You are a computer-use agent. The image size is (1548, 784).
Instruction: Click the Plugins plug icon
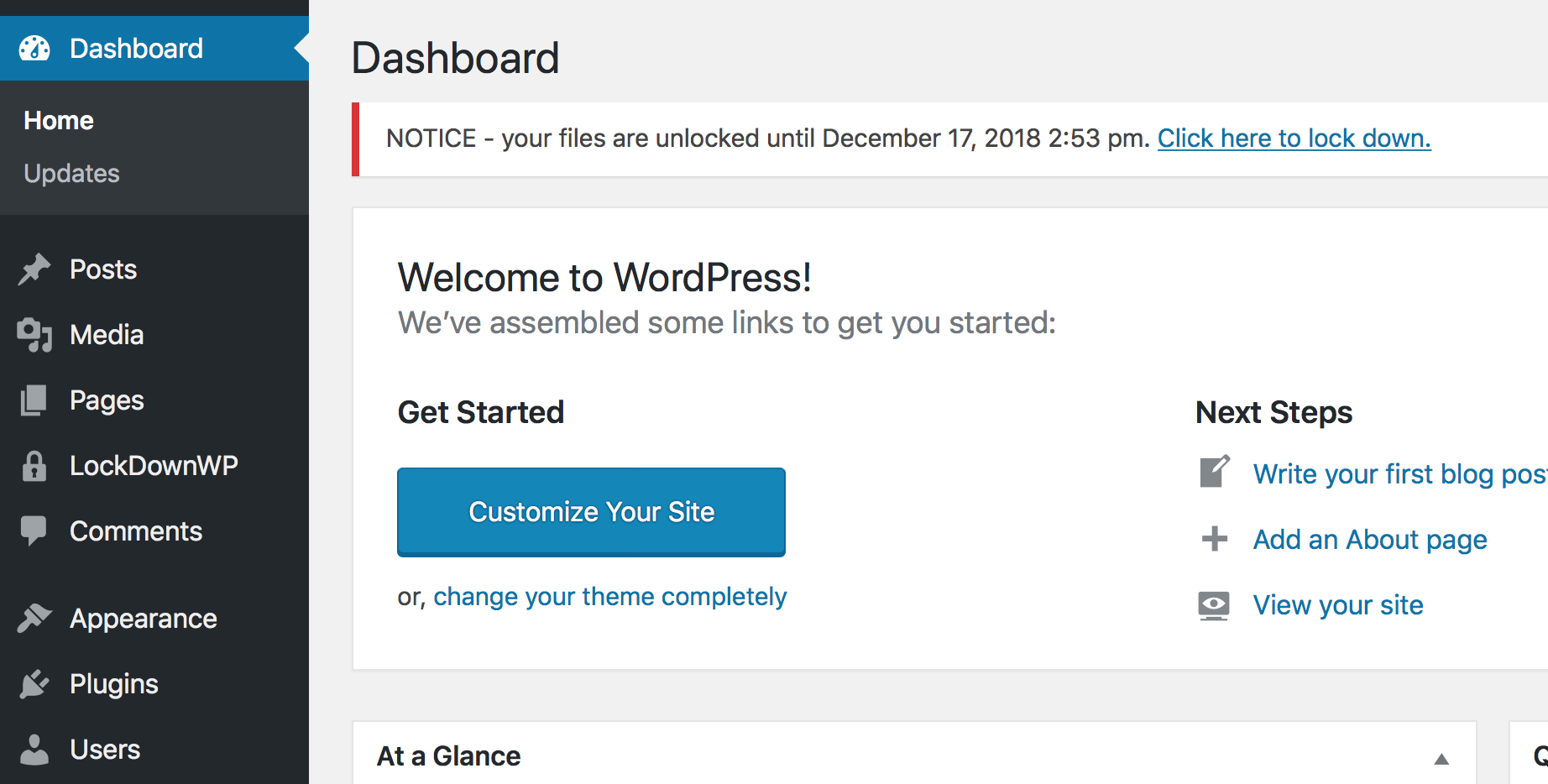coord(34,684)
